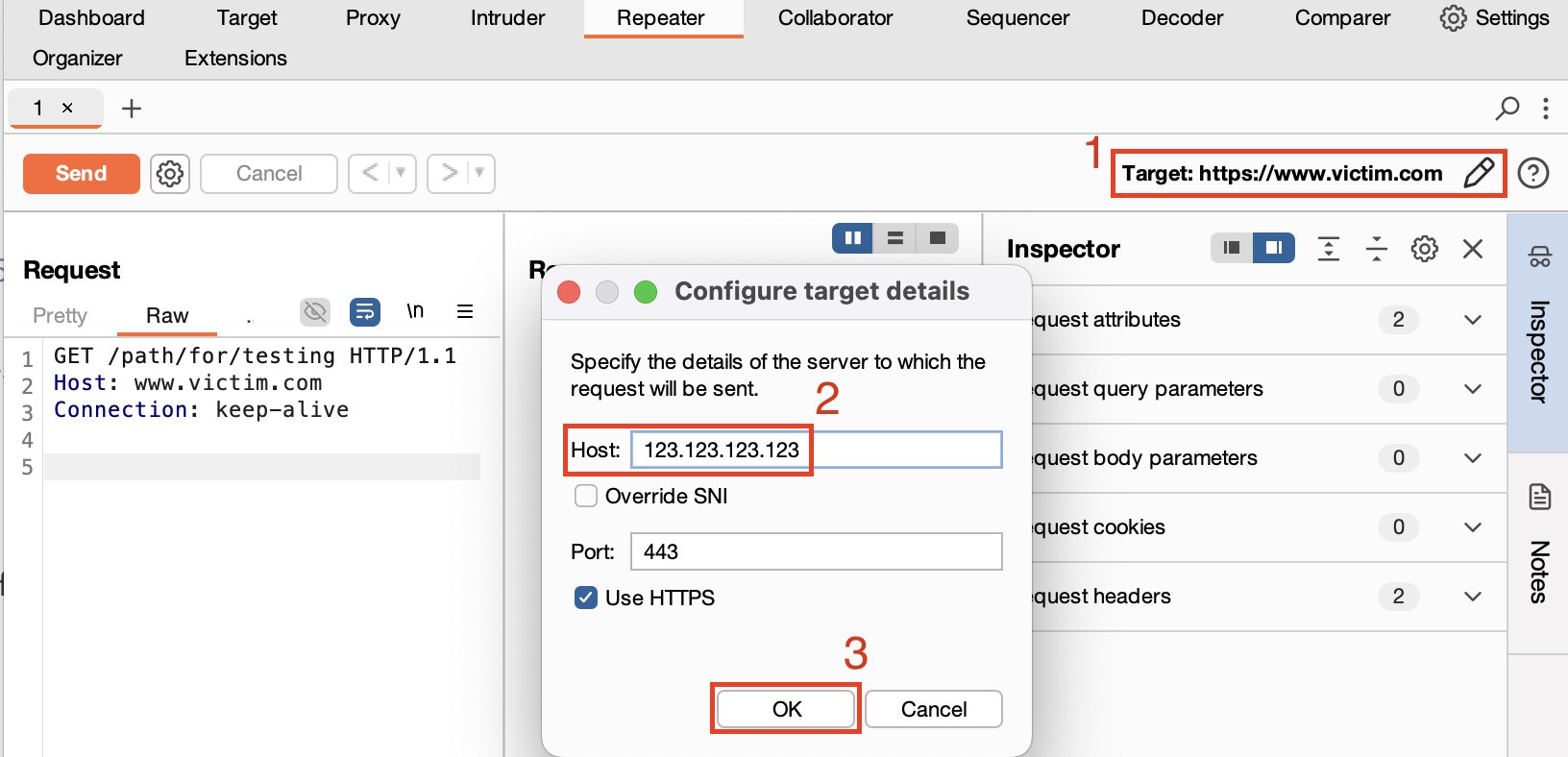
Task: Expand the Request cookies section
Action: click(1473, 527)
